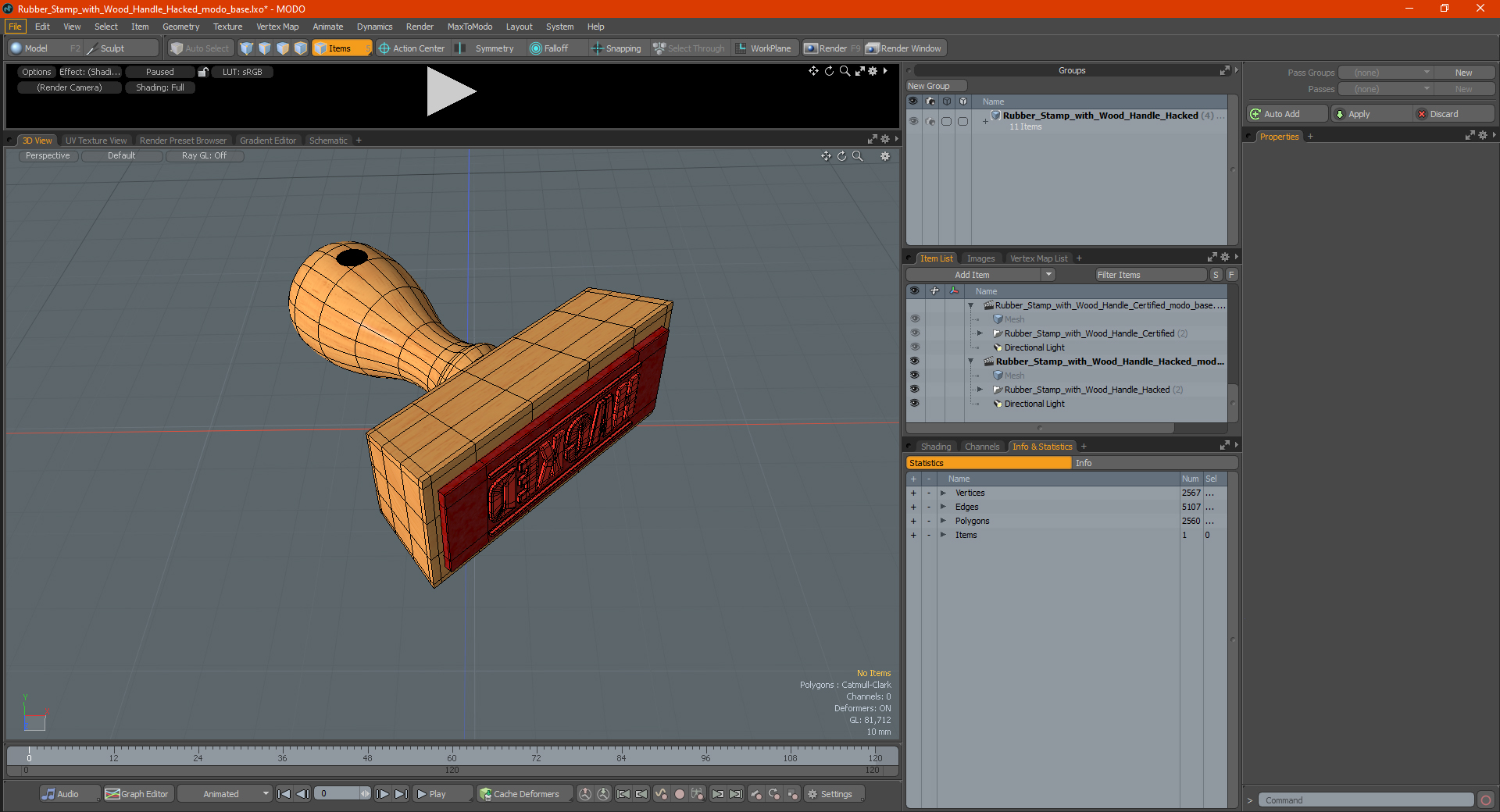Click the Filter Items field

coord(1151,275)
